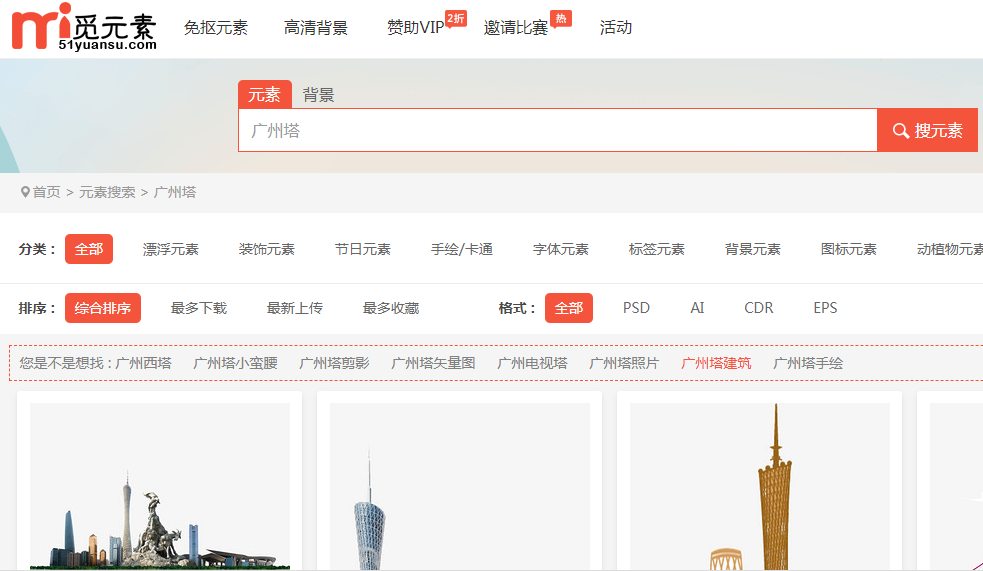Search suggestion 广州塔剪影
This screenshot has height=571, width=983.
click(334, 363)
